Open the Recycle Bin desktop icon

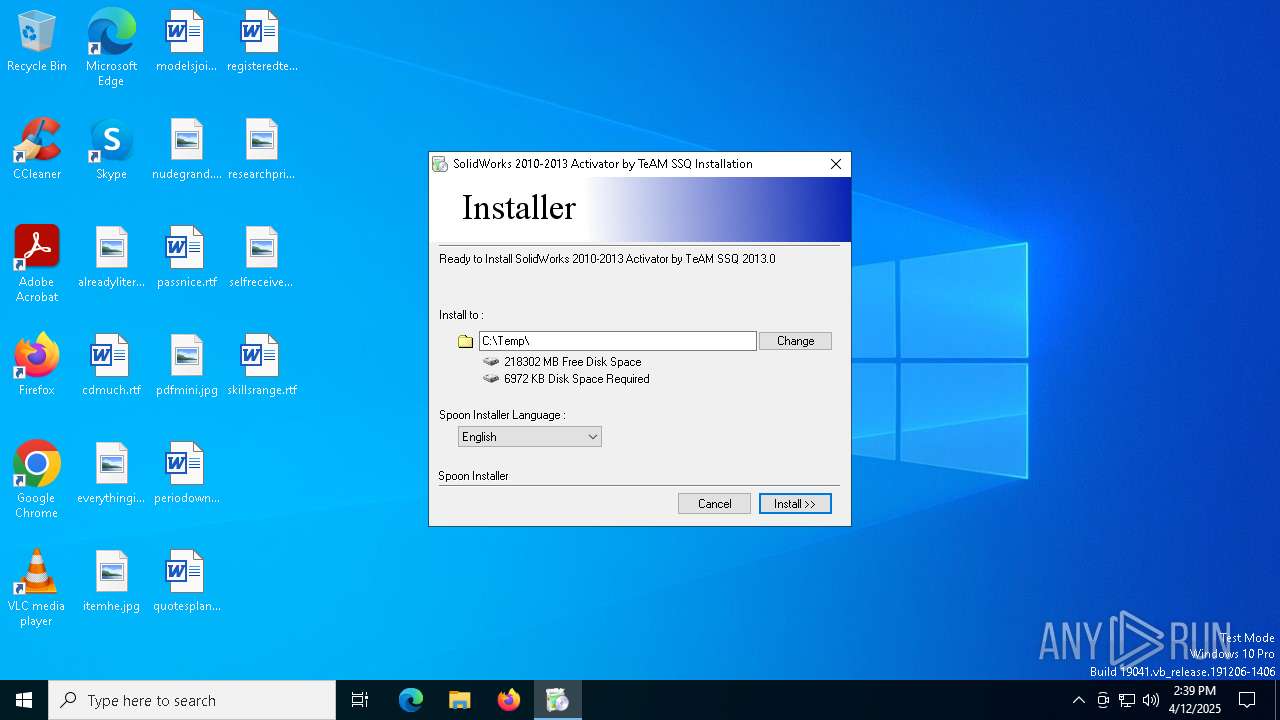pos(37,42)
